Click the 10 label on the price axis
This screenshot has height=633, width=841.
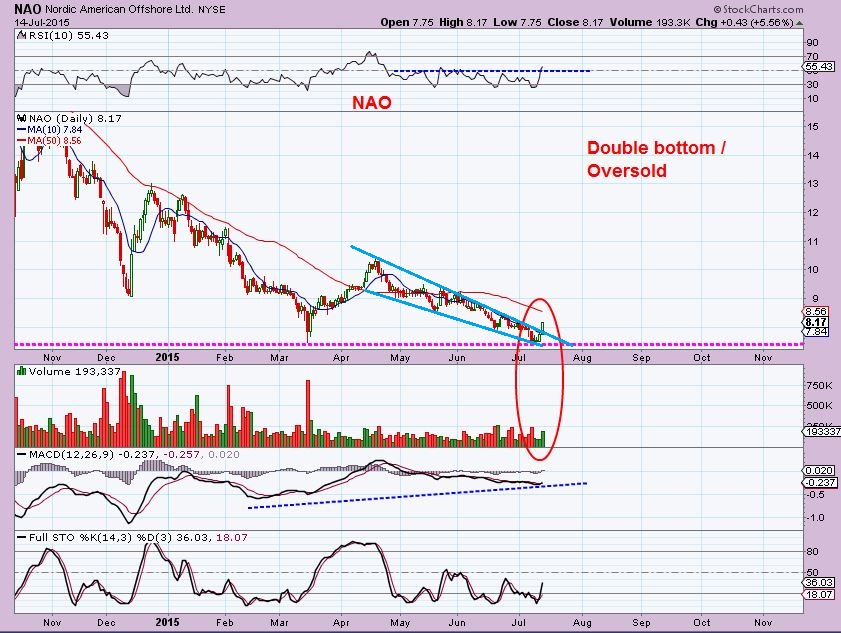click(x=812, y=269)
